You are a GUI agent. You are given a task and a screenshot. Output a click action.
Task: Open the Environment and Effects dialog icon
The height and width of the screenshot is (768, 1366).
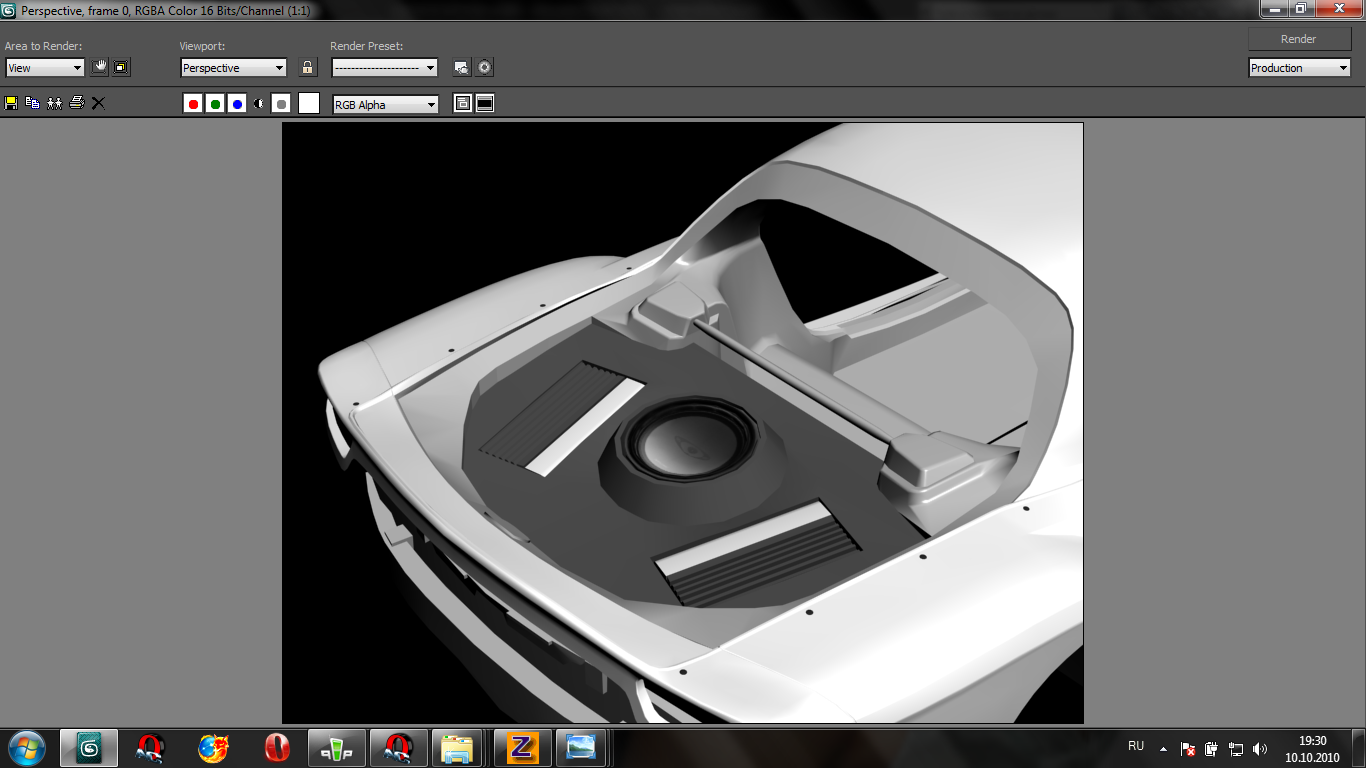pos(485,68)
